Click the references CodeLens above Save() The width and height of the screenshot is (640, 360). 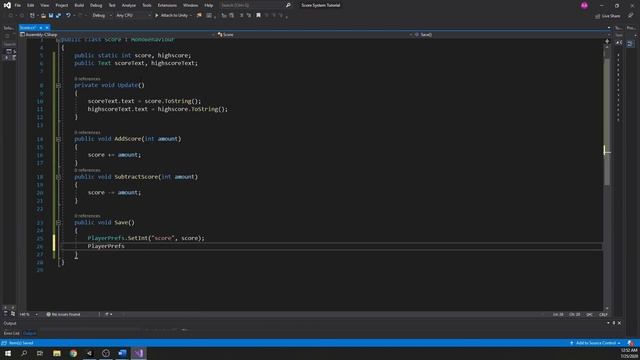[x=87, y=216]
